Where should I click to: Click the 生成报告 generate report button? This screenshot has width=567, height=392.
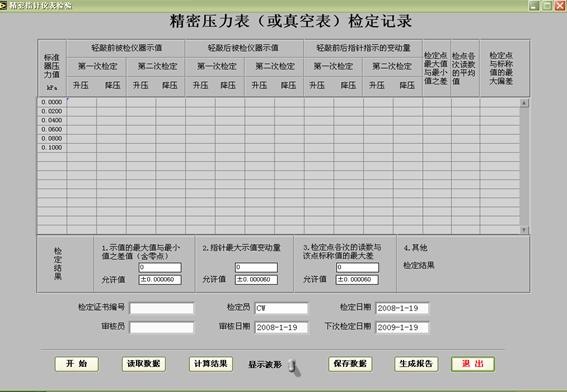pyautogui.click(x=416, y=364)
